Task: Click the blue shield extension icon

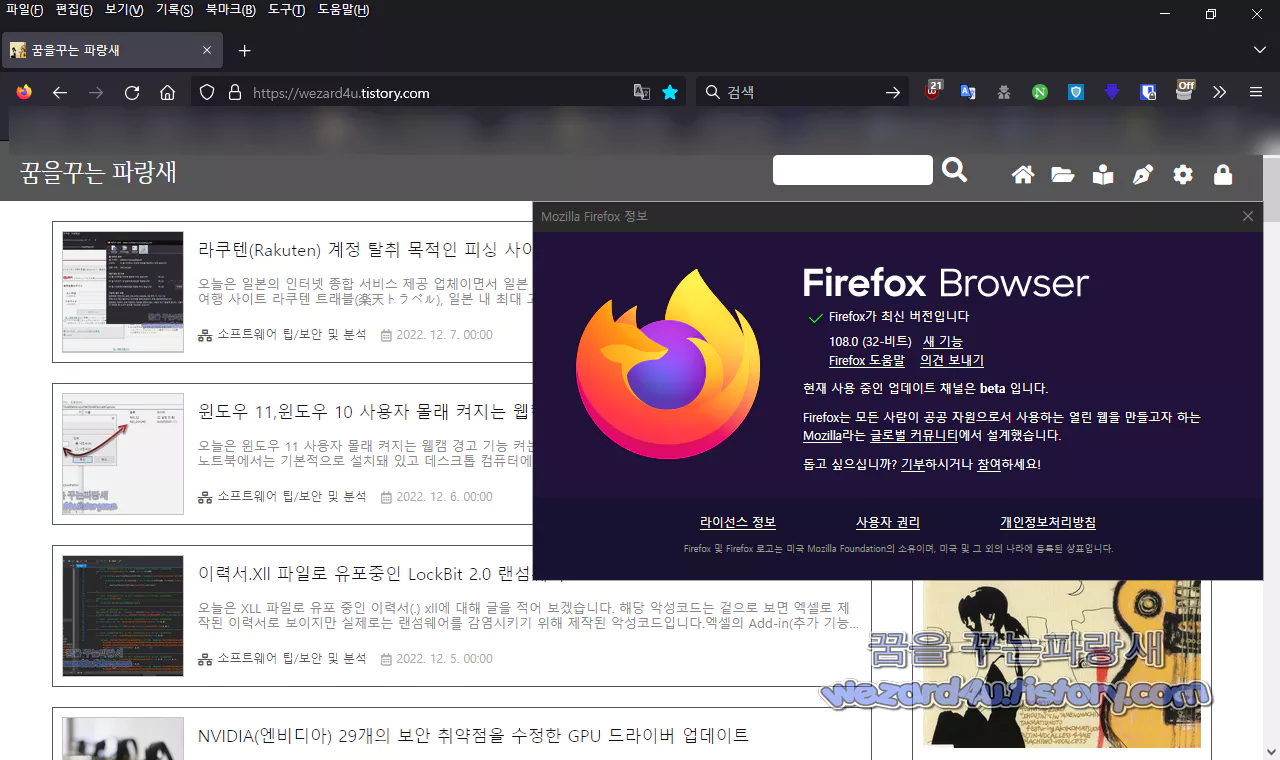Action: (1076, 92)
